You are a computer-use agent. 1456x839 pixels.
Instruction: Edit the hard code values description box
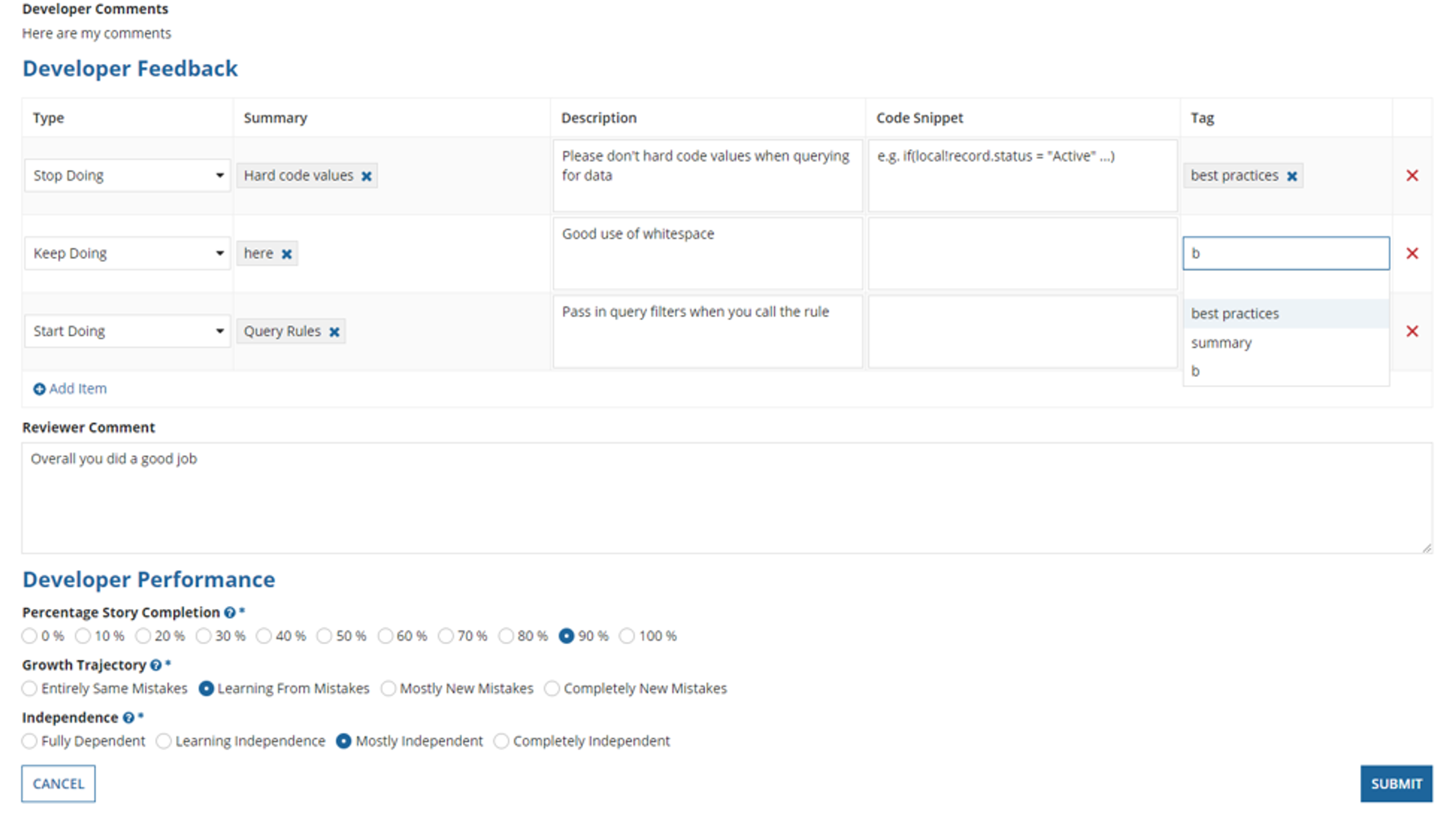708,175
